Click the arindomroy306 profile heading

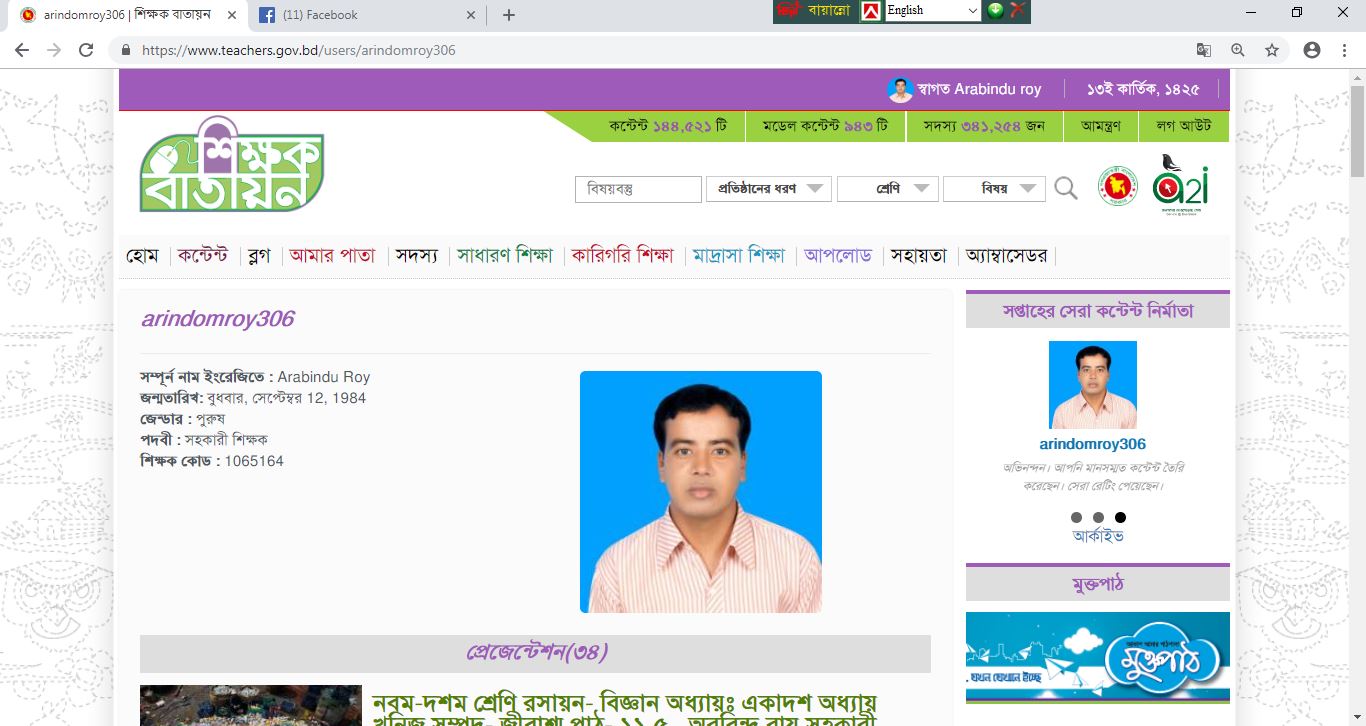pos(218,319)
